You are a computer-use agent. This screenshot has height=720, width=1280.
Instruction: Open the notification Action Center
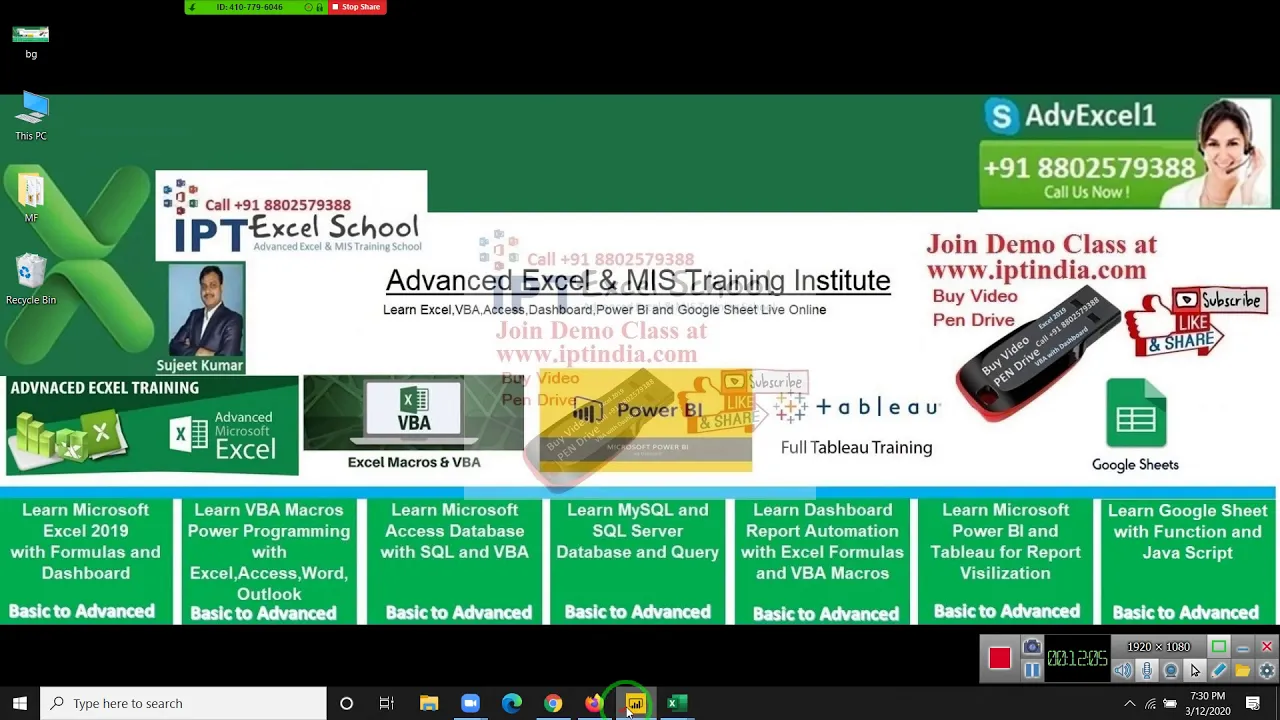[1253, 703]
